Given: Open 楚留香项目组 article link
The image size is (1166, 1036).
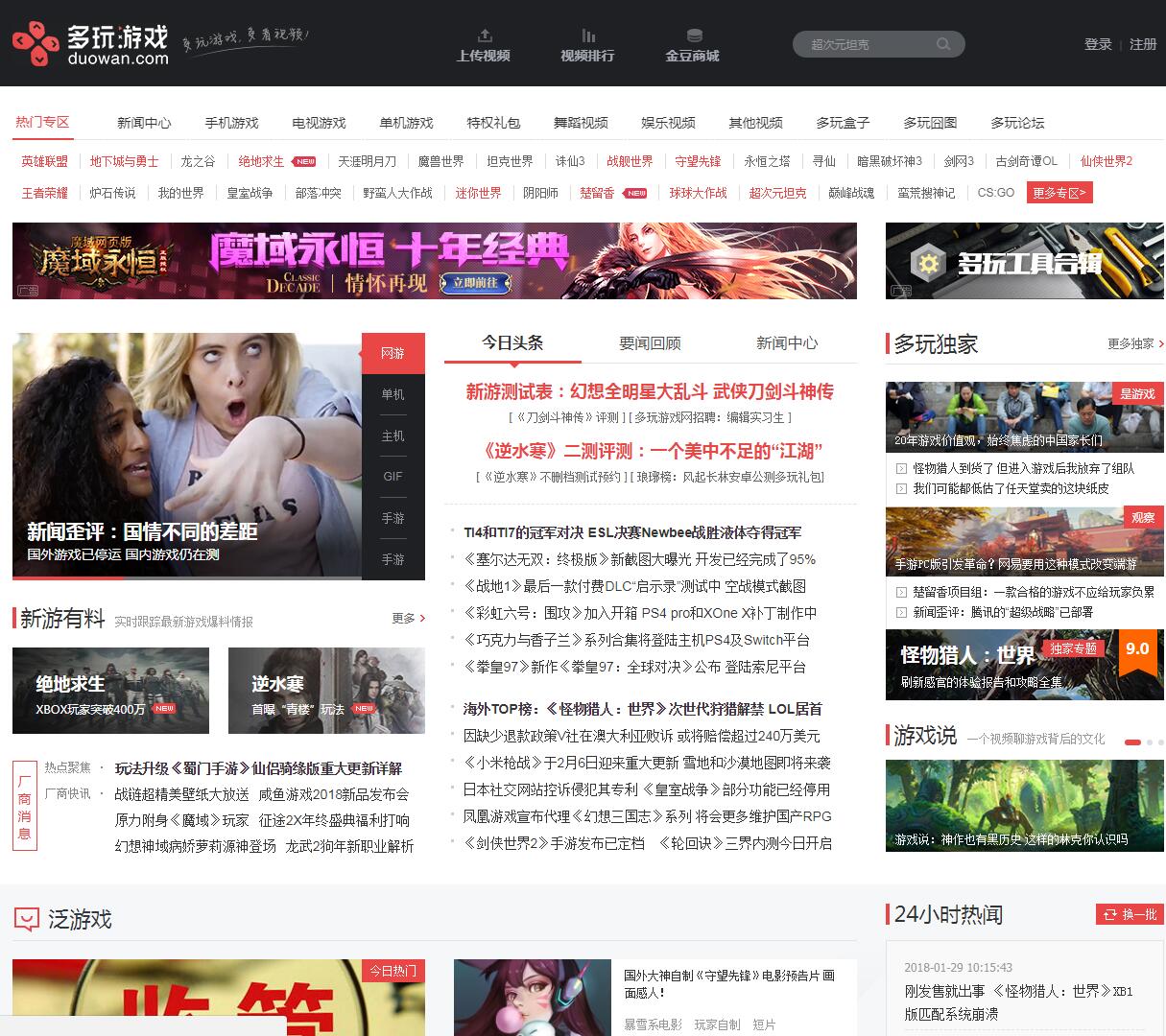Looking at the screenshot, I should point(1034,592).
